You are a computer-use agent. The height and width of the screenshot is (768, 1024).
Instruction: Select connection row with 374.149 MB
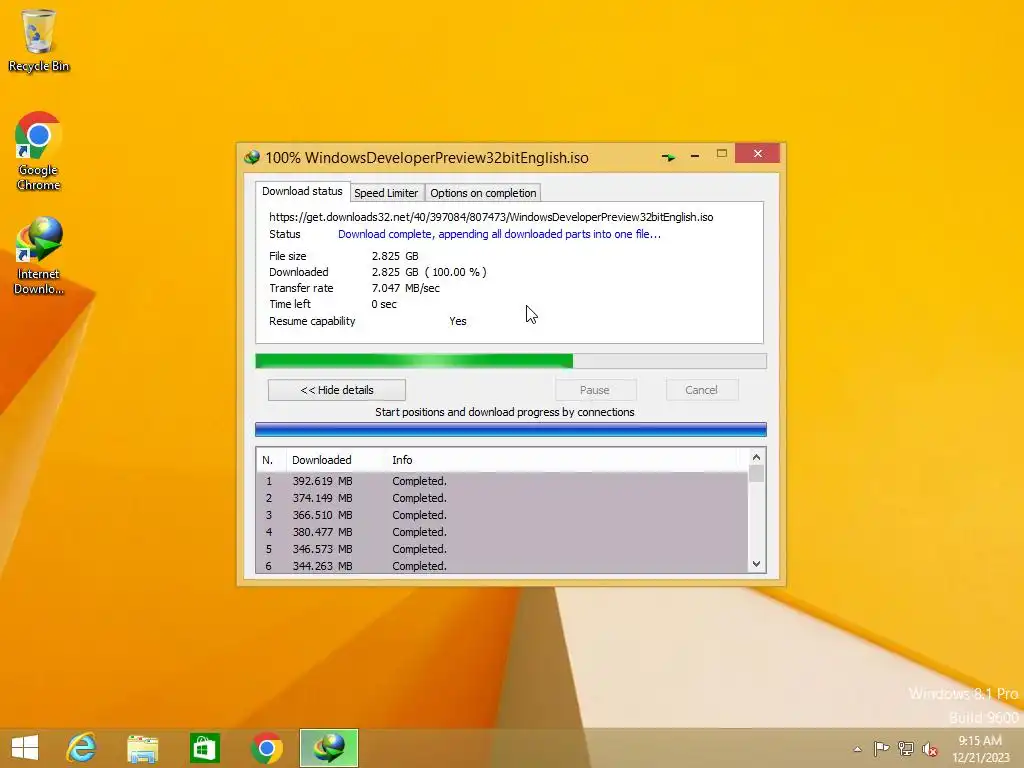502,498
